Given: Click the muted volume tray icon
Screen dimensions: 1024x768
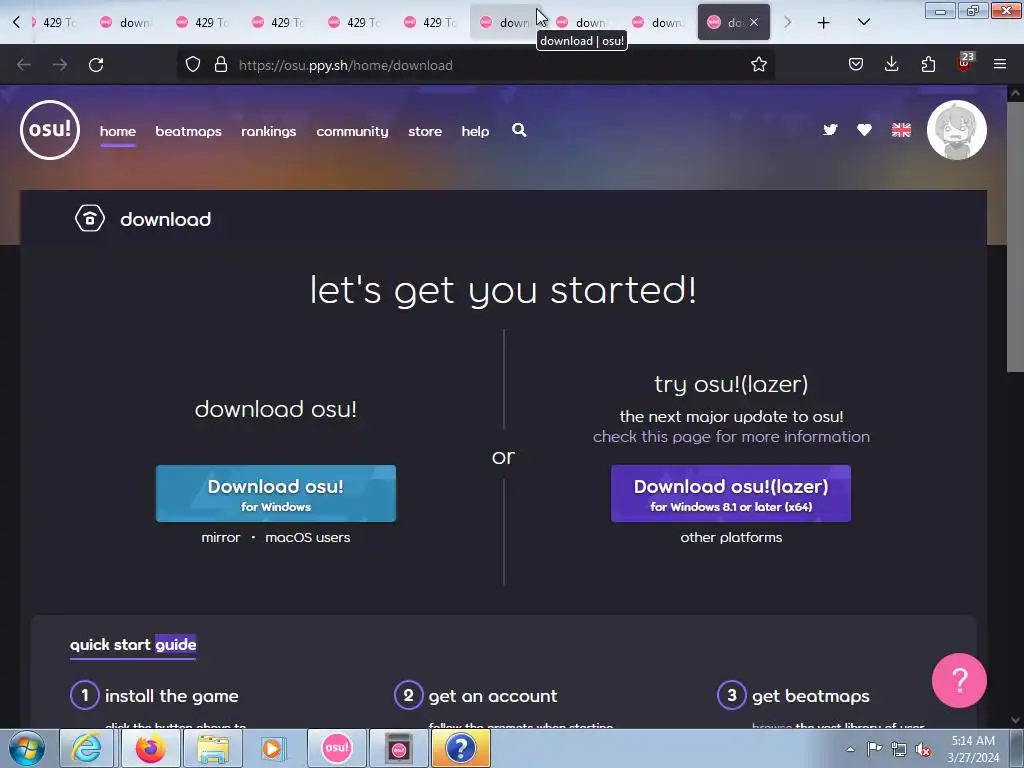Looking at the screenshot, I should [x=922, y=750].
